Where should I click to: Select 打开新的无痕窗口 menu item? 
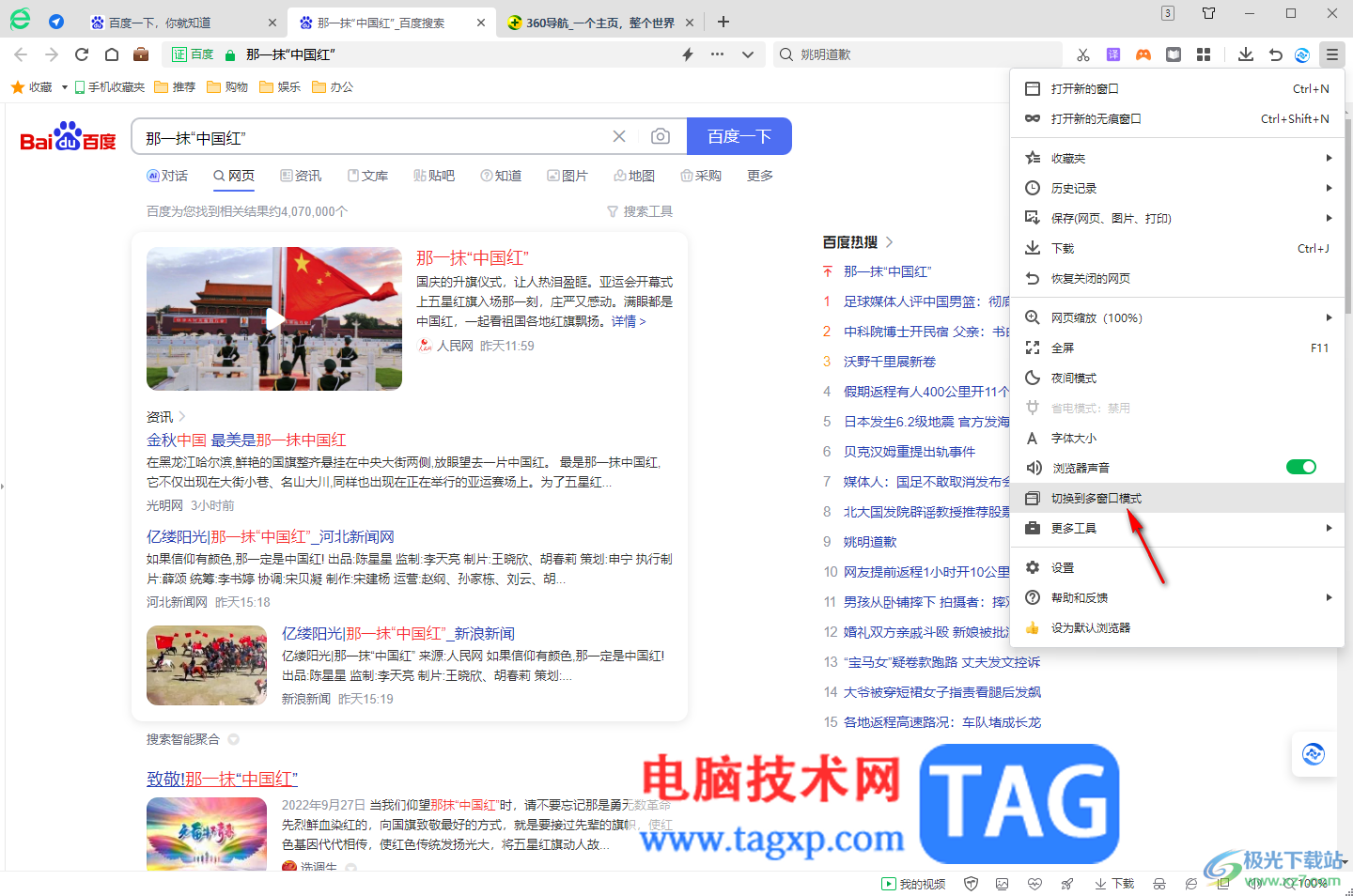pos(1177,118)
